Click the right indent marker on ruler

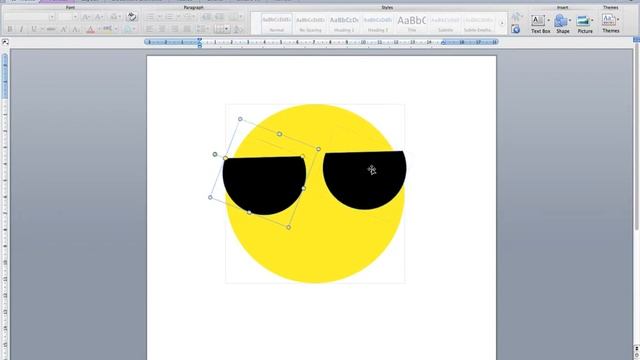click(443, 42)
